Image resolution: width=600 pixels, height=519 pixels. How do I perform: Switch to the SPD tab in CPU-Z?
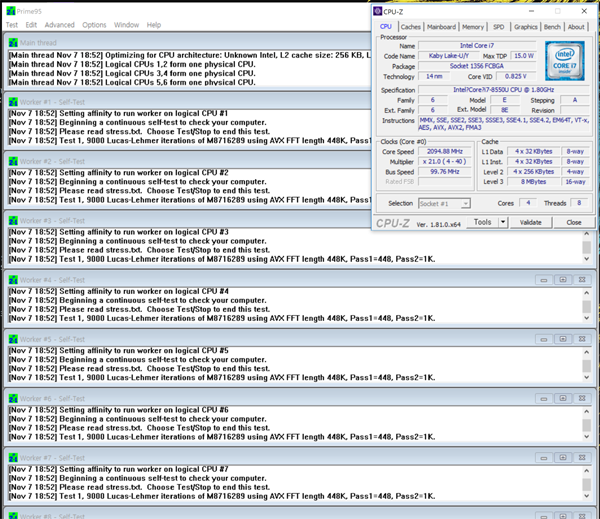point(498,27)
